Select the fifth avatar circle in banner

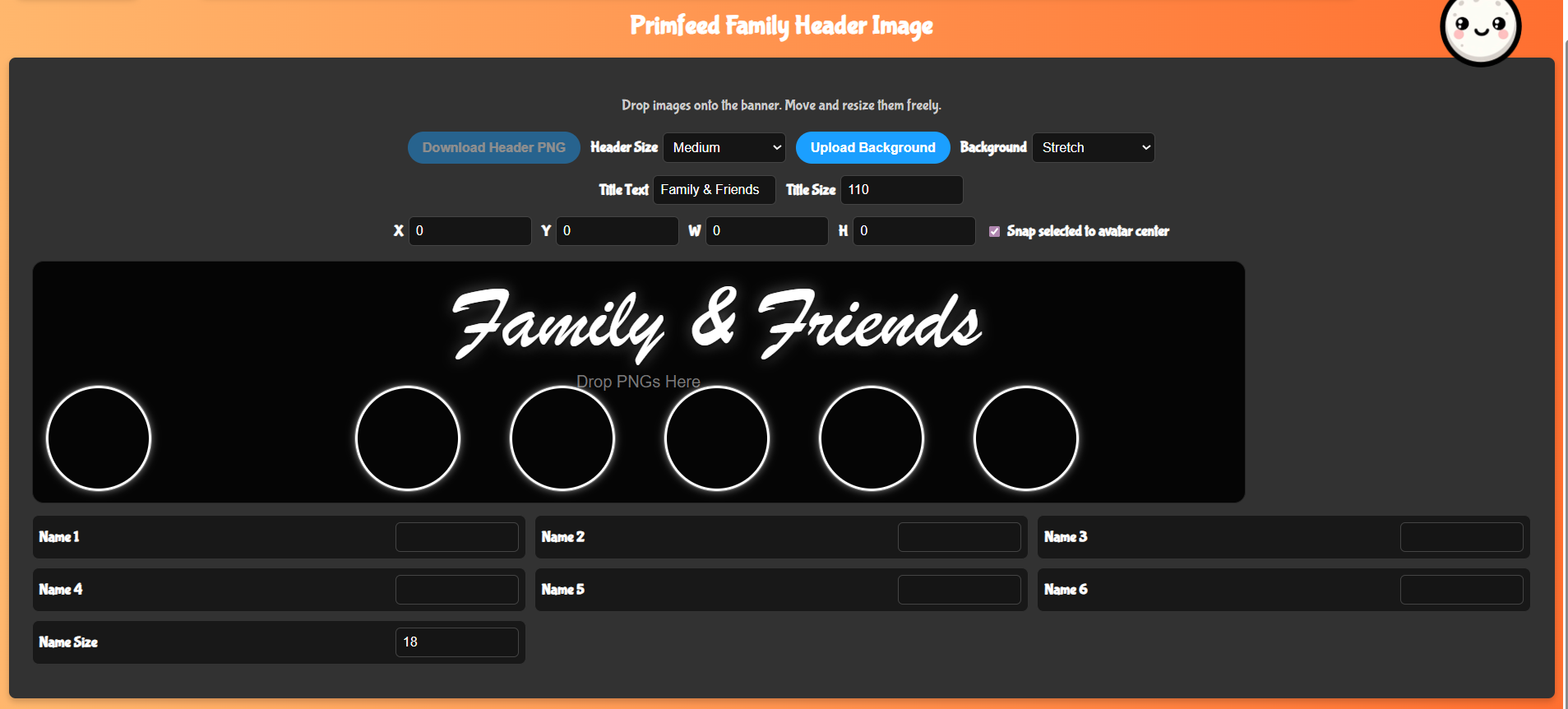pos(872,438)
